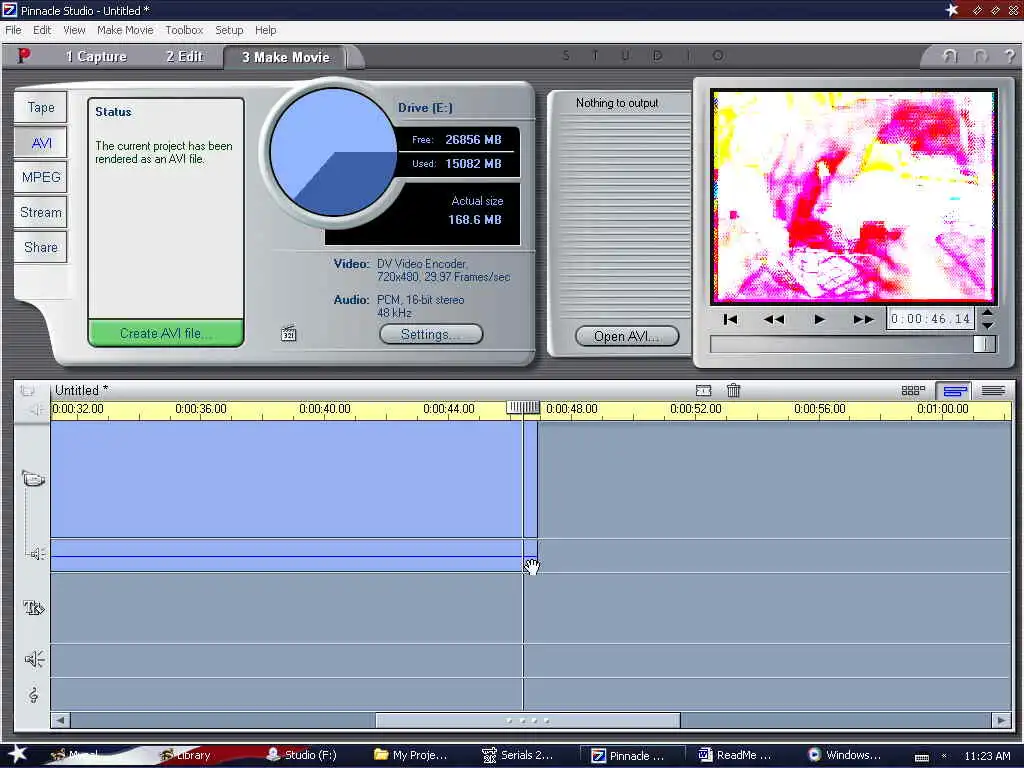Screen dimensions: 1024x768
Task: Click the original audio track speaker icon
Action: [37, 554]
